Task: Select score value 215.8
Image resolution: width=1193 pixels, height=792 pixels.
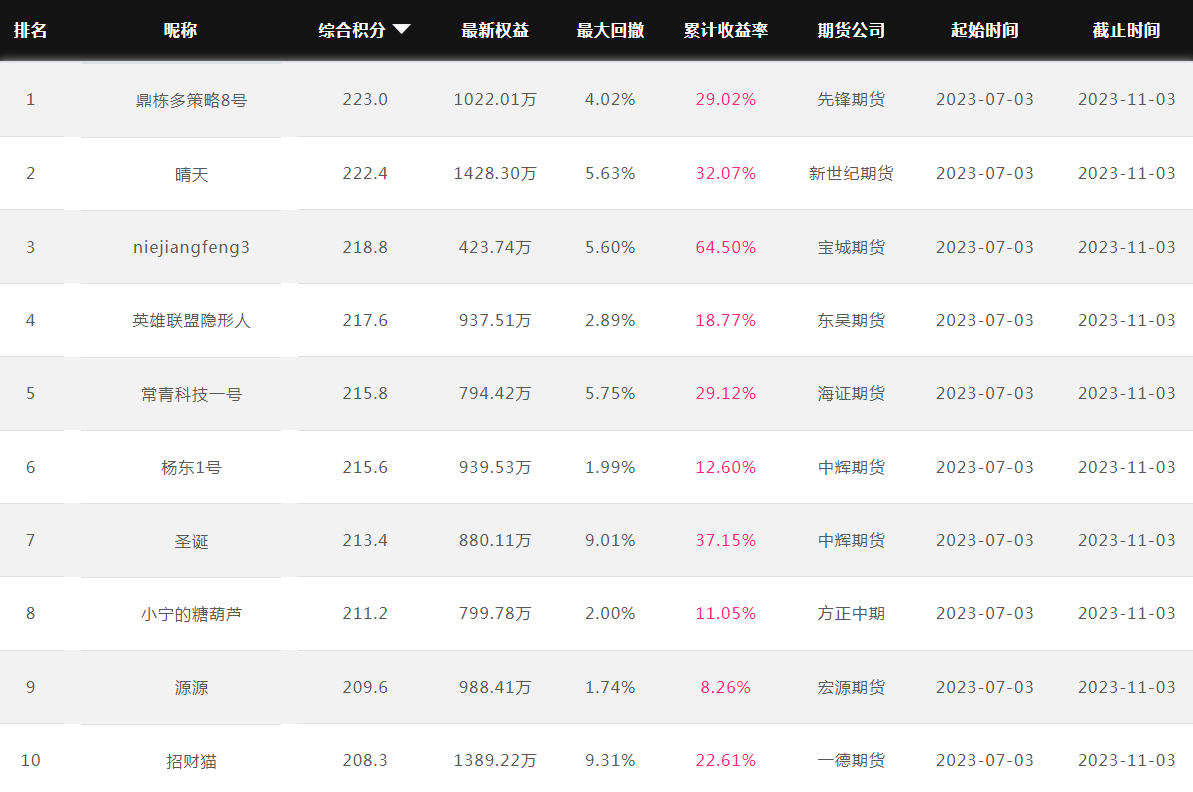Action: pyautogui.click(x=365, y=393)
